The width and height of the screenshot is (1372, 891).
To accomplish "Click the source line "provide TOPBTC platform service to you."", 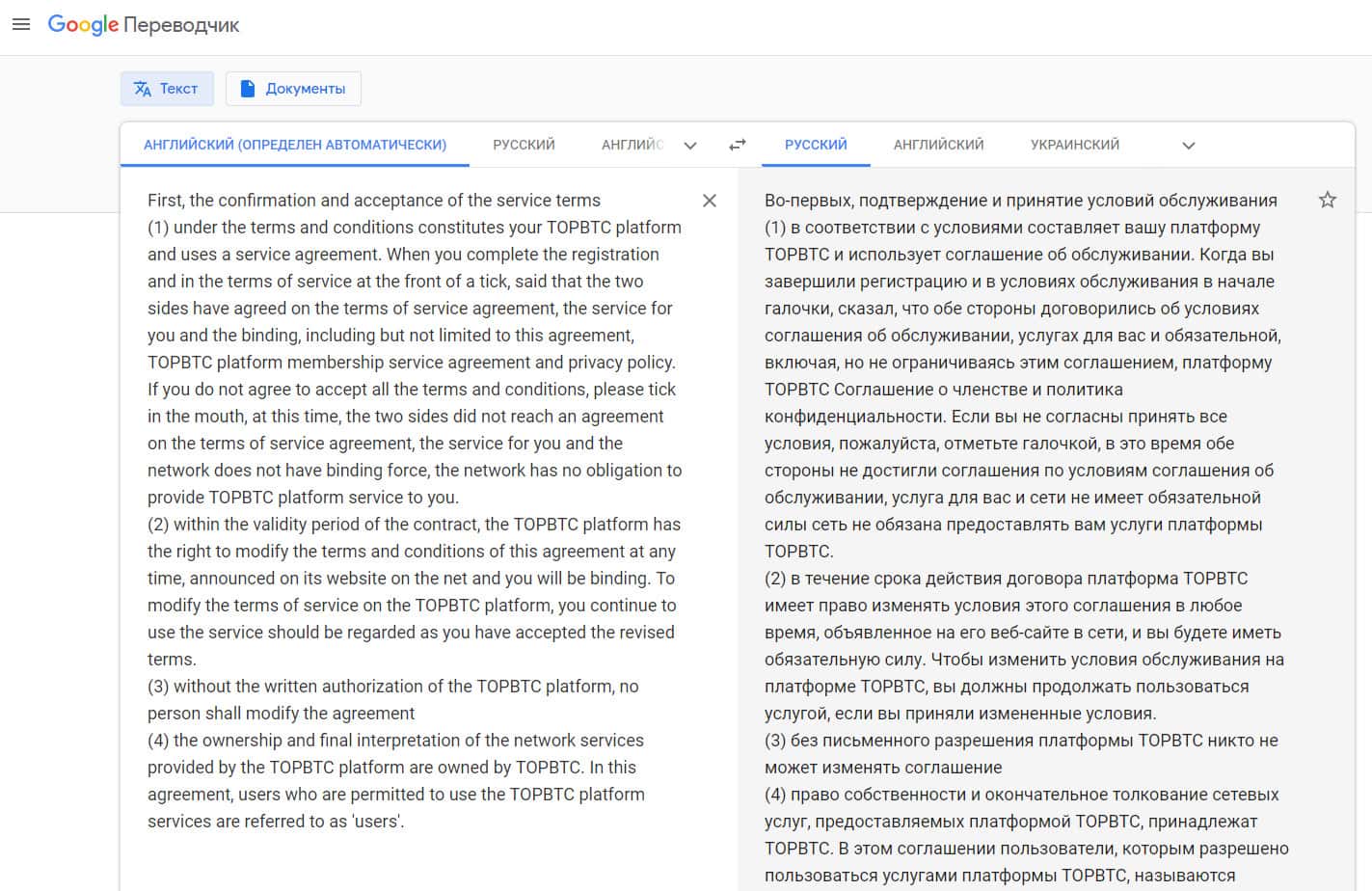I will [x=303, y=498].
